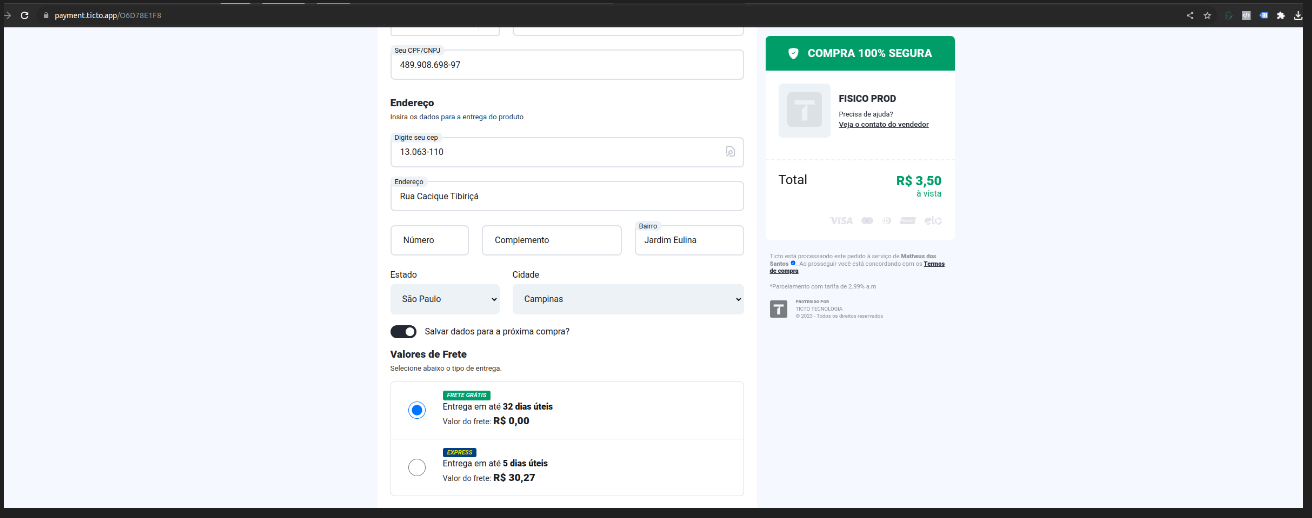The width and height of the screenshot is (1312, 518).
Task: Click the address bar URL
Action: coord(110,16)
